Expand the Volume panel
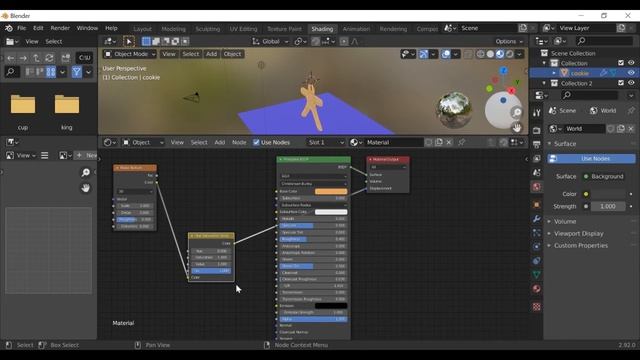The height and width of the screenshot is (360, 640). (549, 222)
